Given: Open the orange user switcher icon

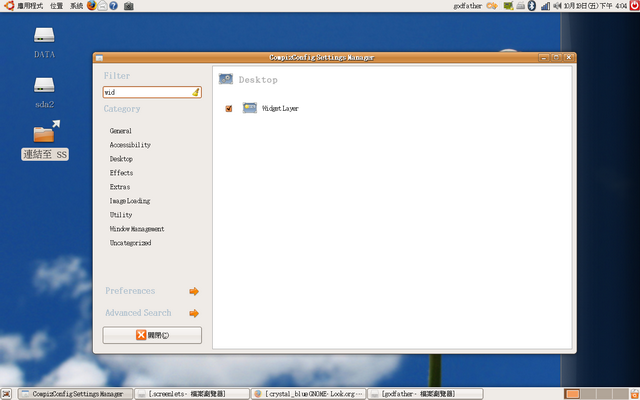Looking at the screenshot, I should (x=491, y=6).
